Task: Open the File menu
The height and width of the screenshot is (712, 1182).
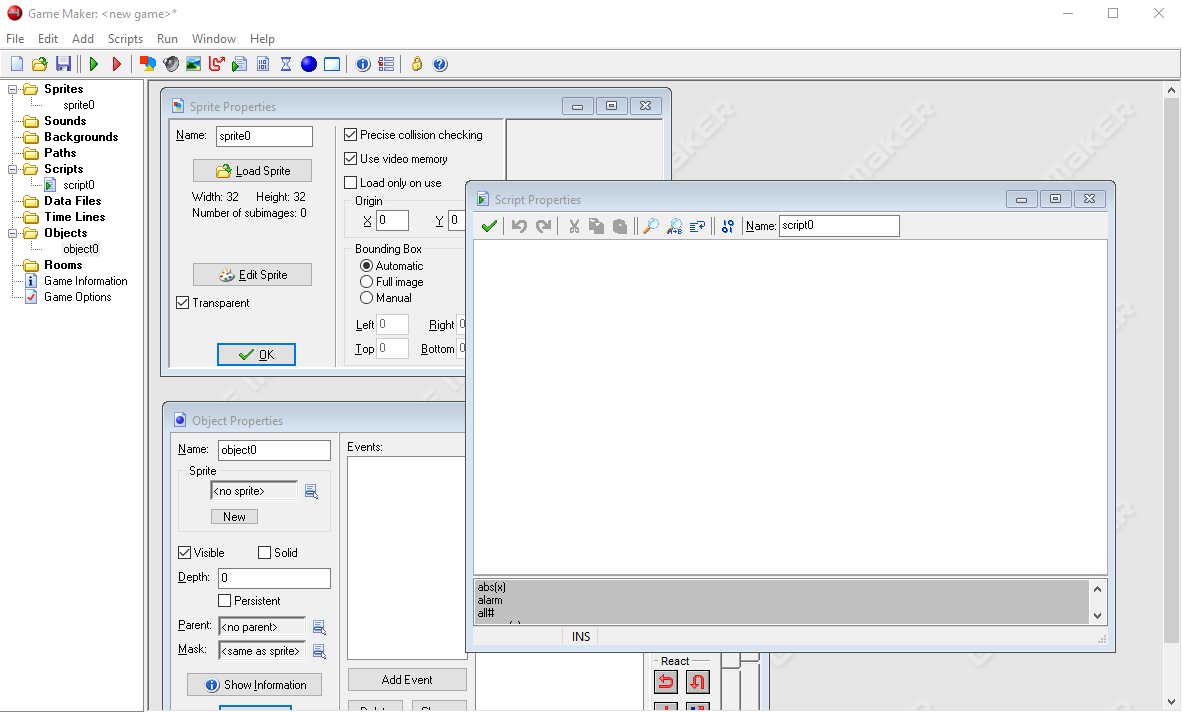Action: pyautogui.click(x=15, y=38)
